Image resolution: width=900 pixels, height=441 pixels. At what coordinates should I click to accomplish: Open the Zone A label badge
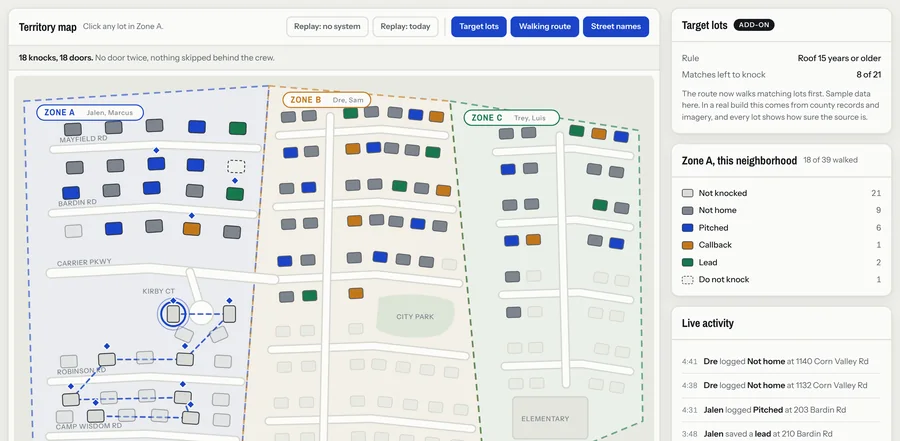tap(90, 113)
